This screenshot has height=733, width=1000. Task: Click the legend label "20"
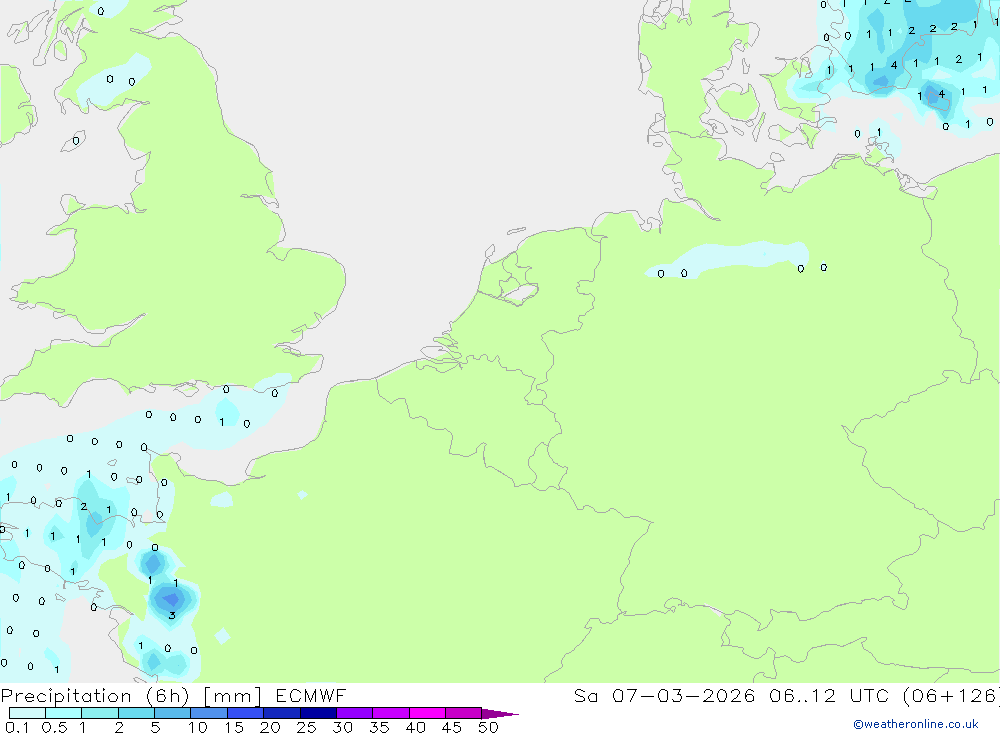click(x=270, y=727)
